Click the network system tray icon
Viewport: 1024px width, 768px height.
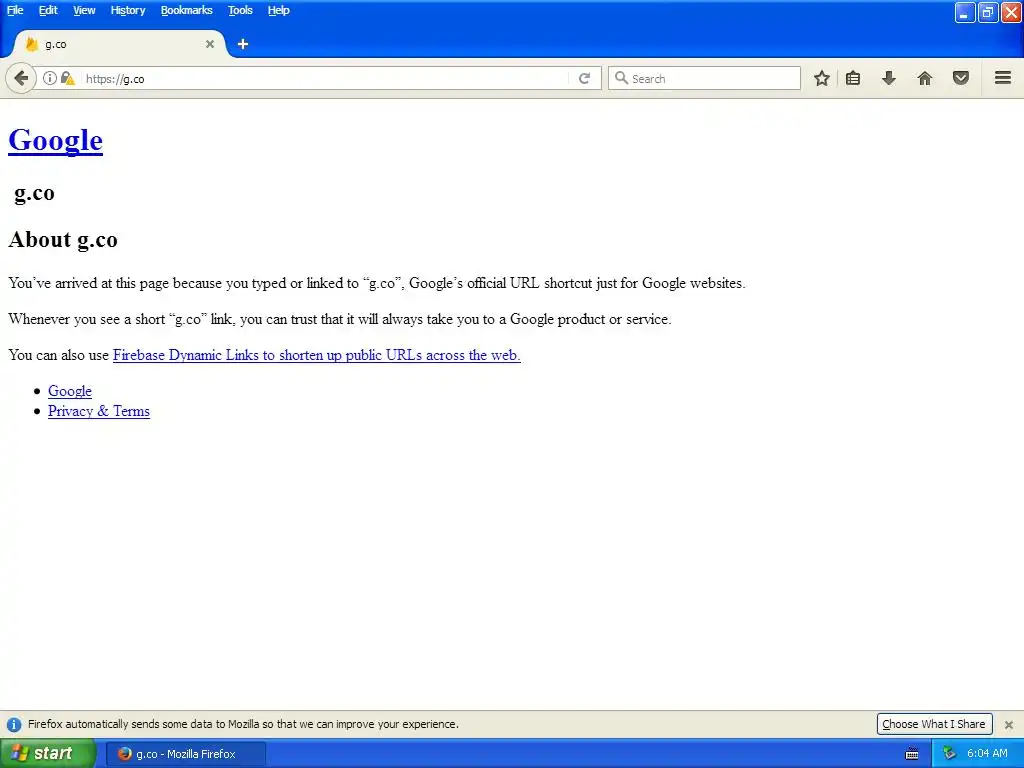[x=949, y=754]
